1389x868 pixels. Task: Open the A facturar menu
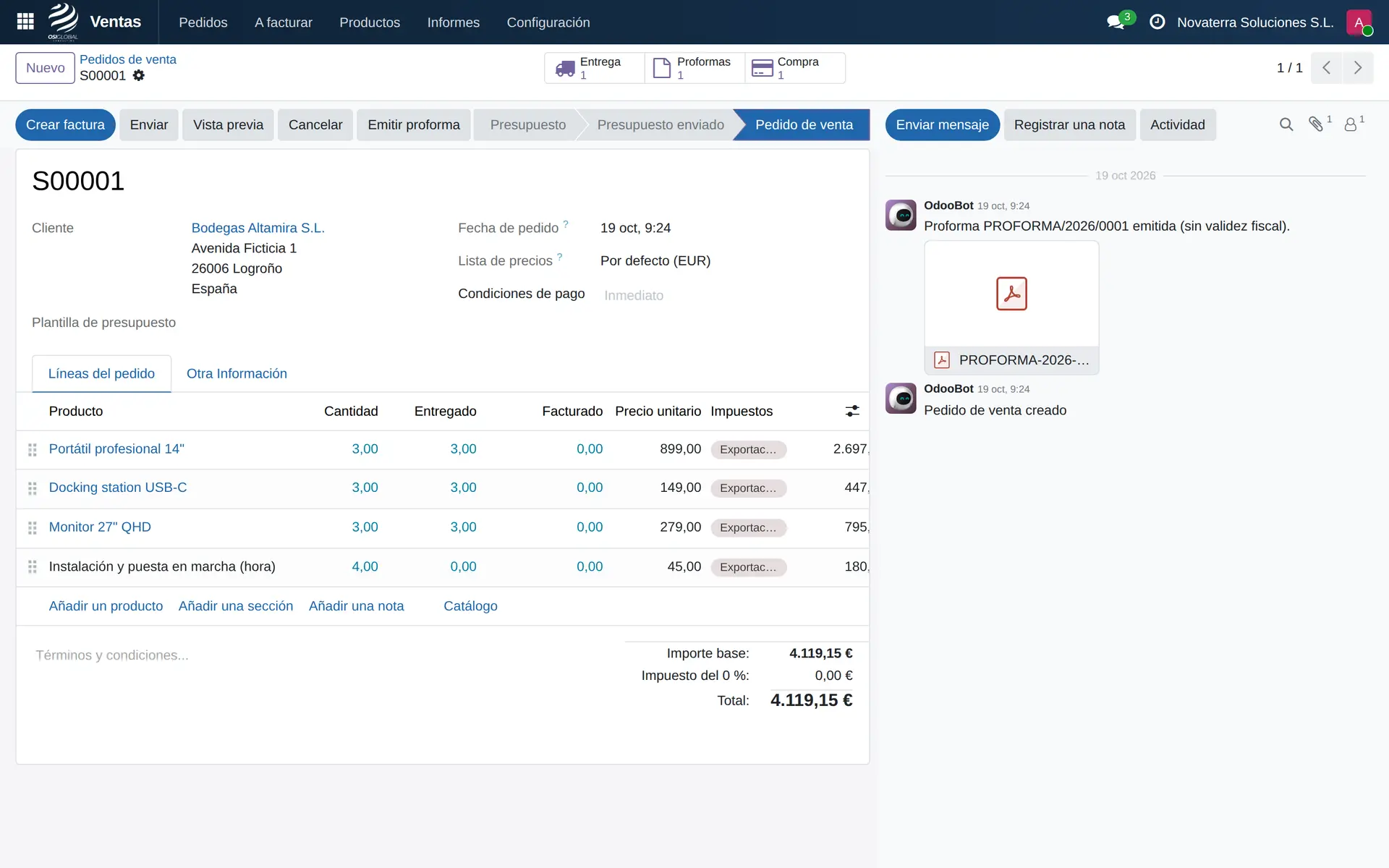pyautogui.click(x=284, y=22)
